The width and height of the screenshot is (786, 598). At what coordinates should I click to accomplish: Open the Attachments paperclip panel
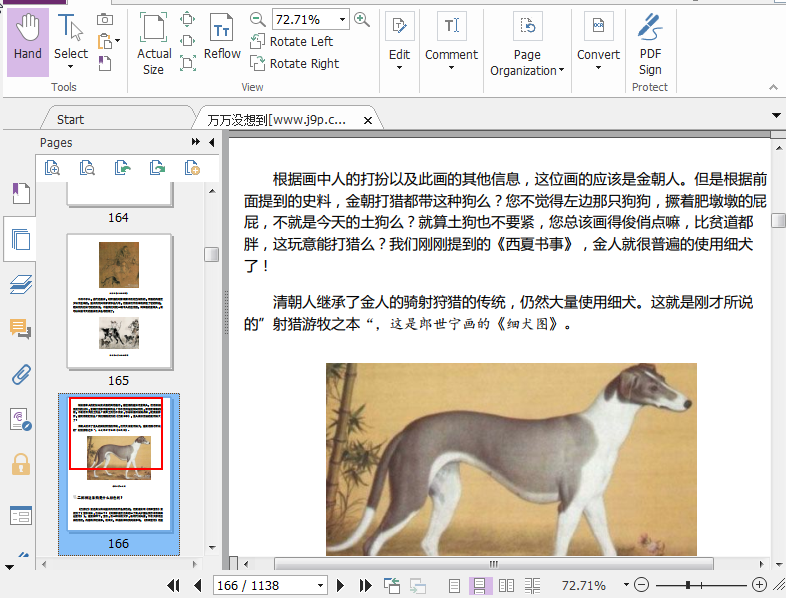click(20, 375)
